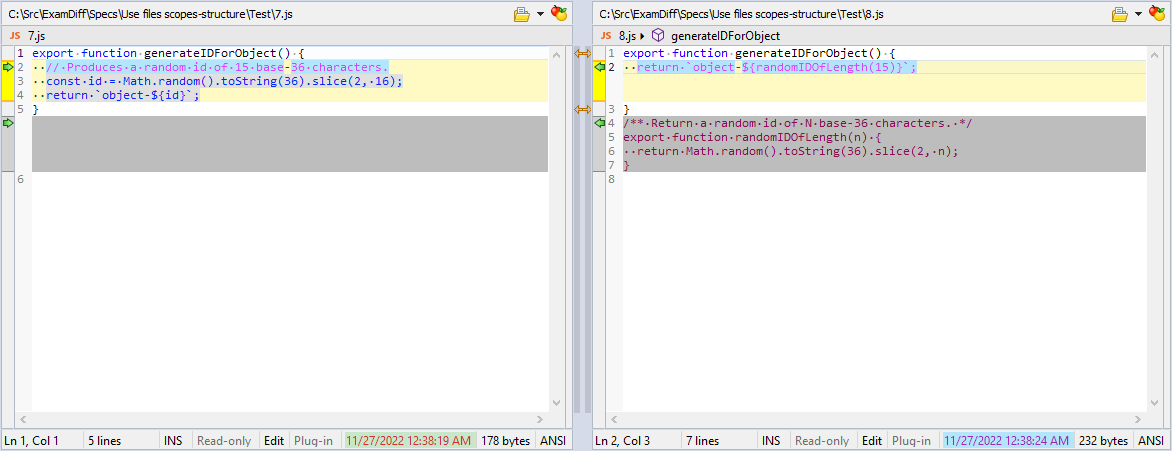Screen dimensions: 1172x451
Task: Click the 'const id = Math.random()' line
Action: (224, 81)
